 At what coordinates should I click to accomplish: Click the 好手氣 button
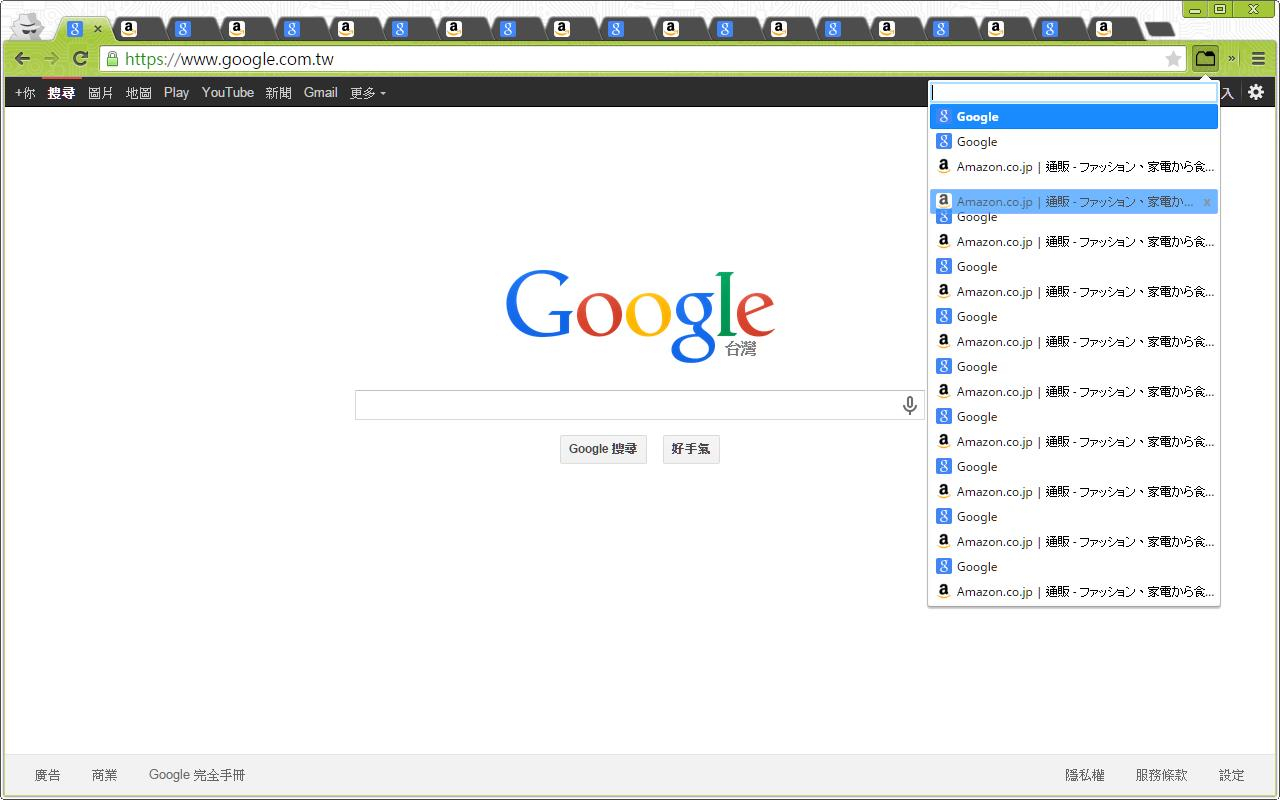691,449
